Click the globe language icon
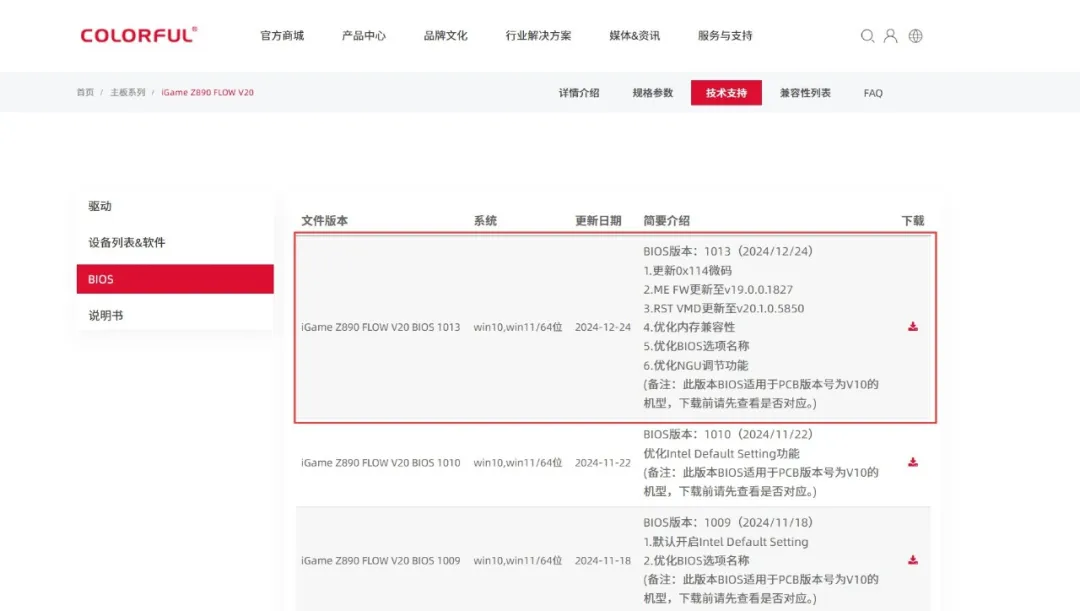 pos(915,36)
